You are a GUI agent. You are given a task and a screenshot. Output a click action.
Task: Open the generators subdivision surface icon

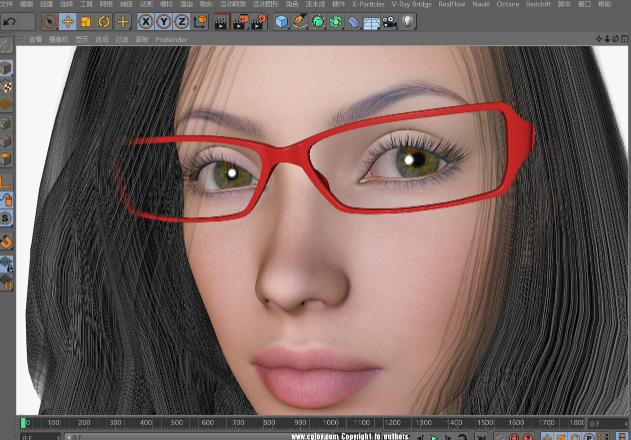[x=318, y=21]
